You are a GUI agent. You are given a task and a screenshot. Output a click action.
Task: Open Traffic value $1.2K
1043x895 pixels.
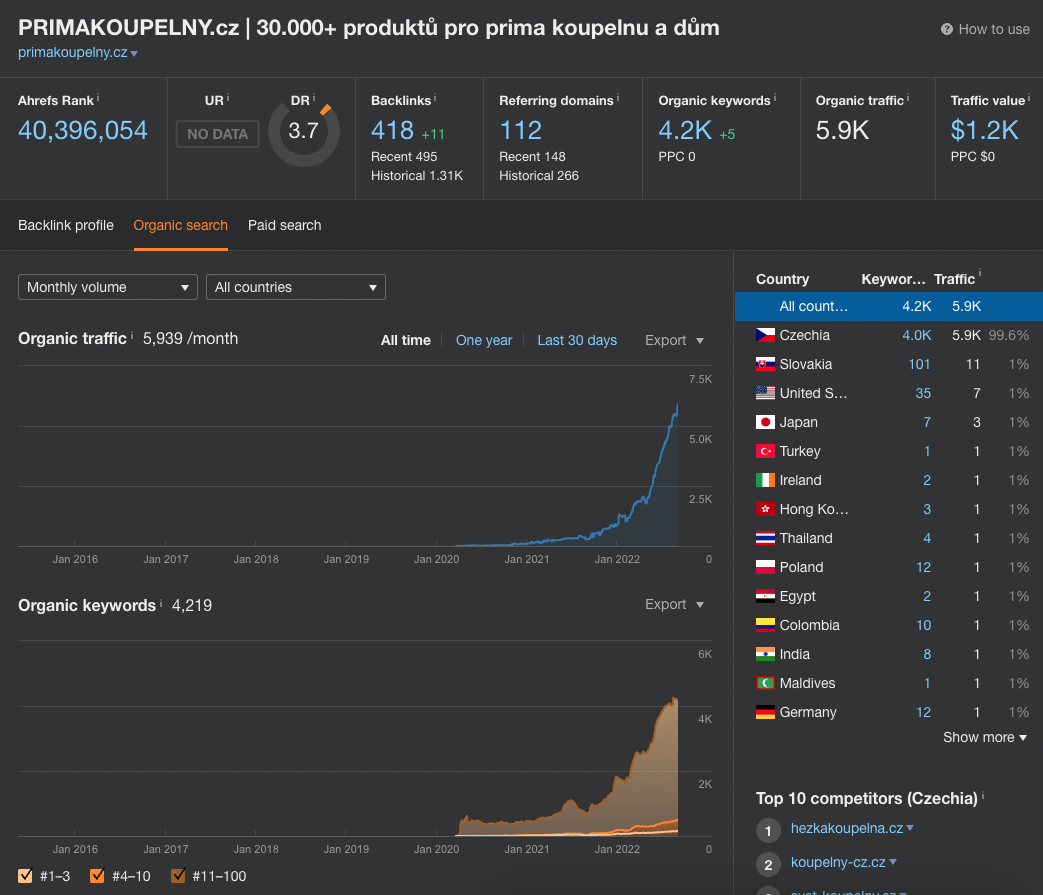[x=984, y=130]
